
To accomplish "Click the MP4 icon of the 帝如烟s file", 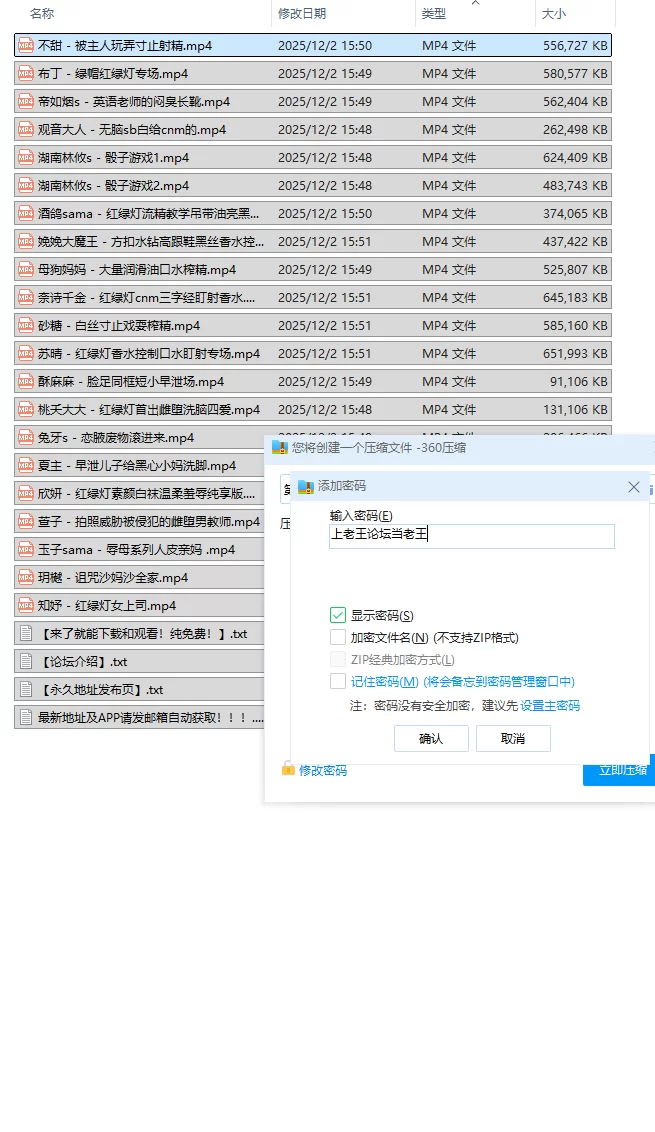I will pyautogui.click(x=26, y=102).
